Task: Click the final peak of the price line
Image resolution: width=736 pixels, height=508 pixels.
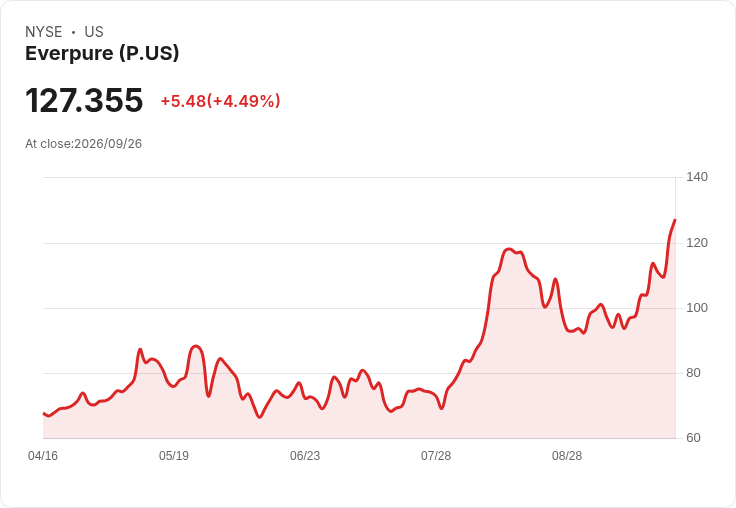Action: point(675,220)
